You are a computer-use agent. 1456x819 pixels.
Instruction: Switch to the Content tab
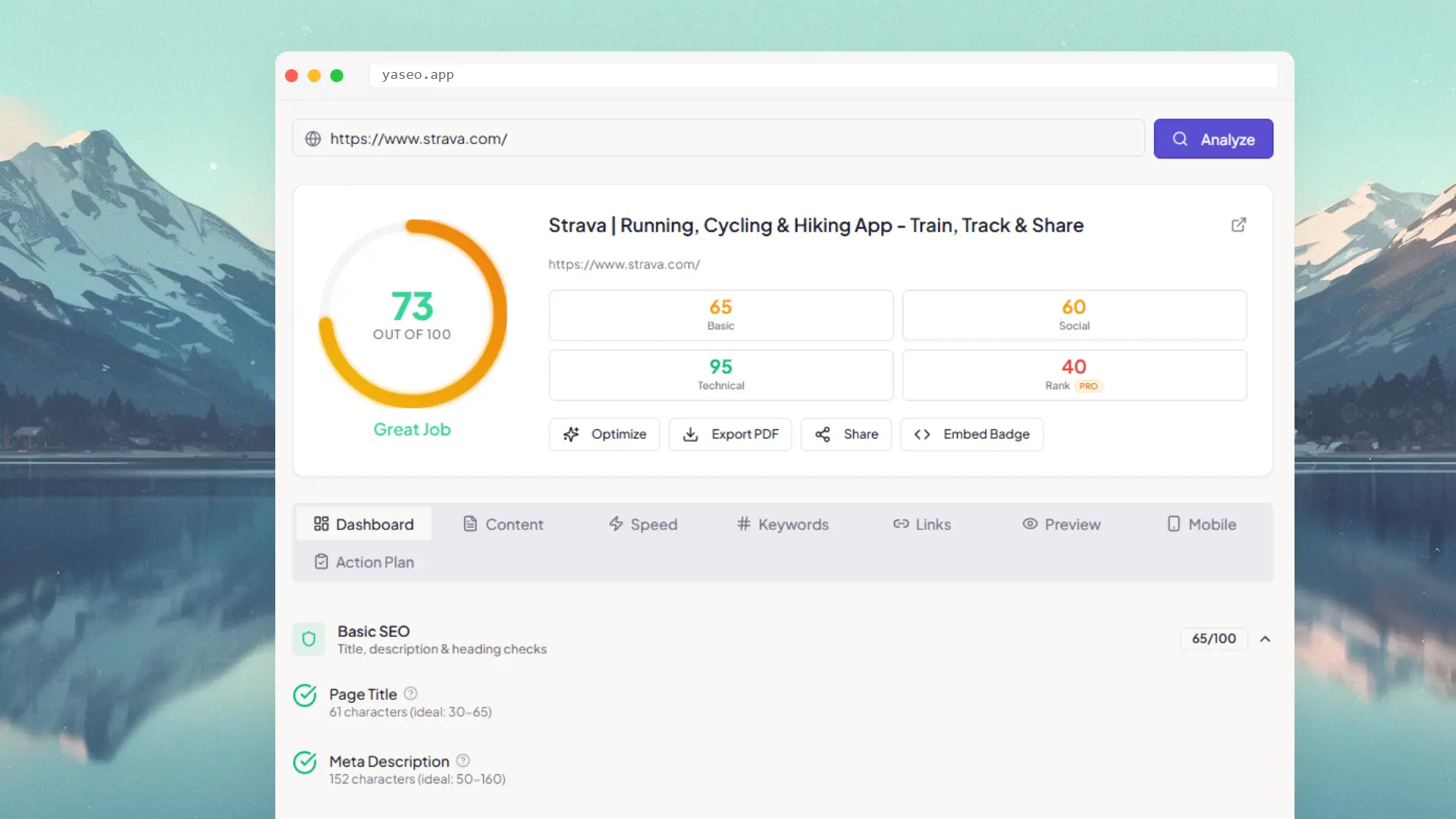coord(503,524)
